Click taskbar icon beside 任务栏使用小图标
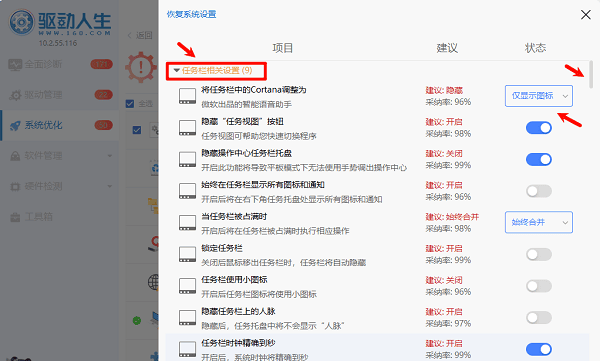 188,286
